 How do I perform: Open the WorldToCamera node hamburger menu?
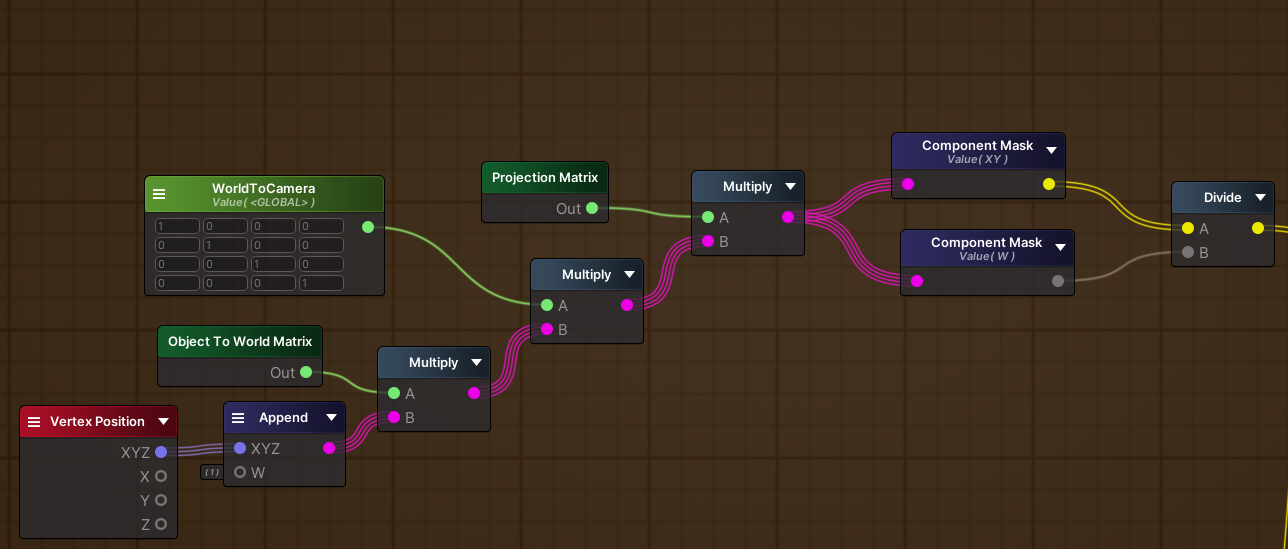click(160, 194)
